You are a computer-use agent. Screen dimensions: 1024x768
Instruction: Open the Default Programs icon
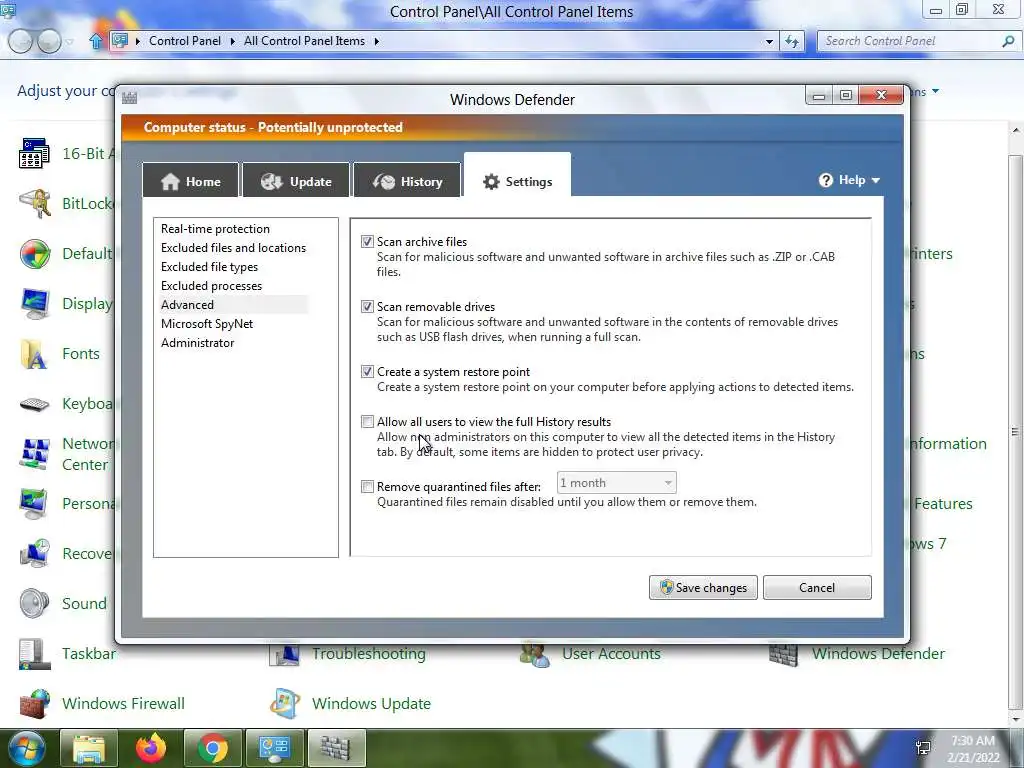(x=34, y=254)
